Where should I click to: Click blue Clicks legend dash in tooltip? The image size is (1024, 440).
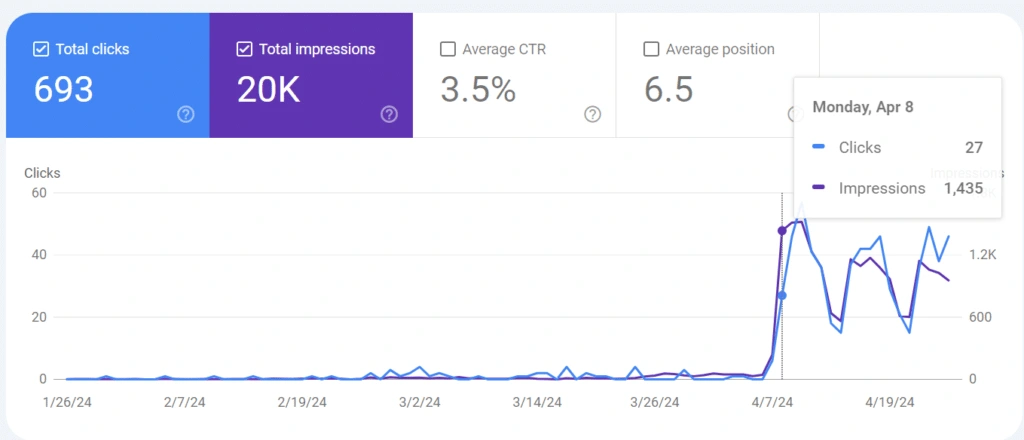tap(820, 148)
